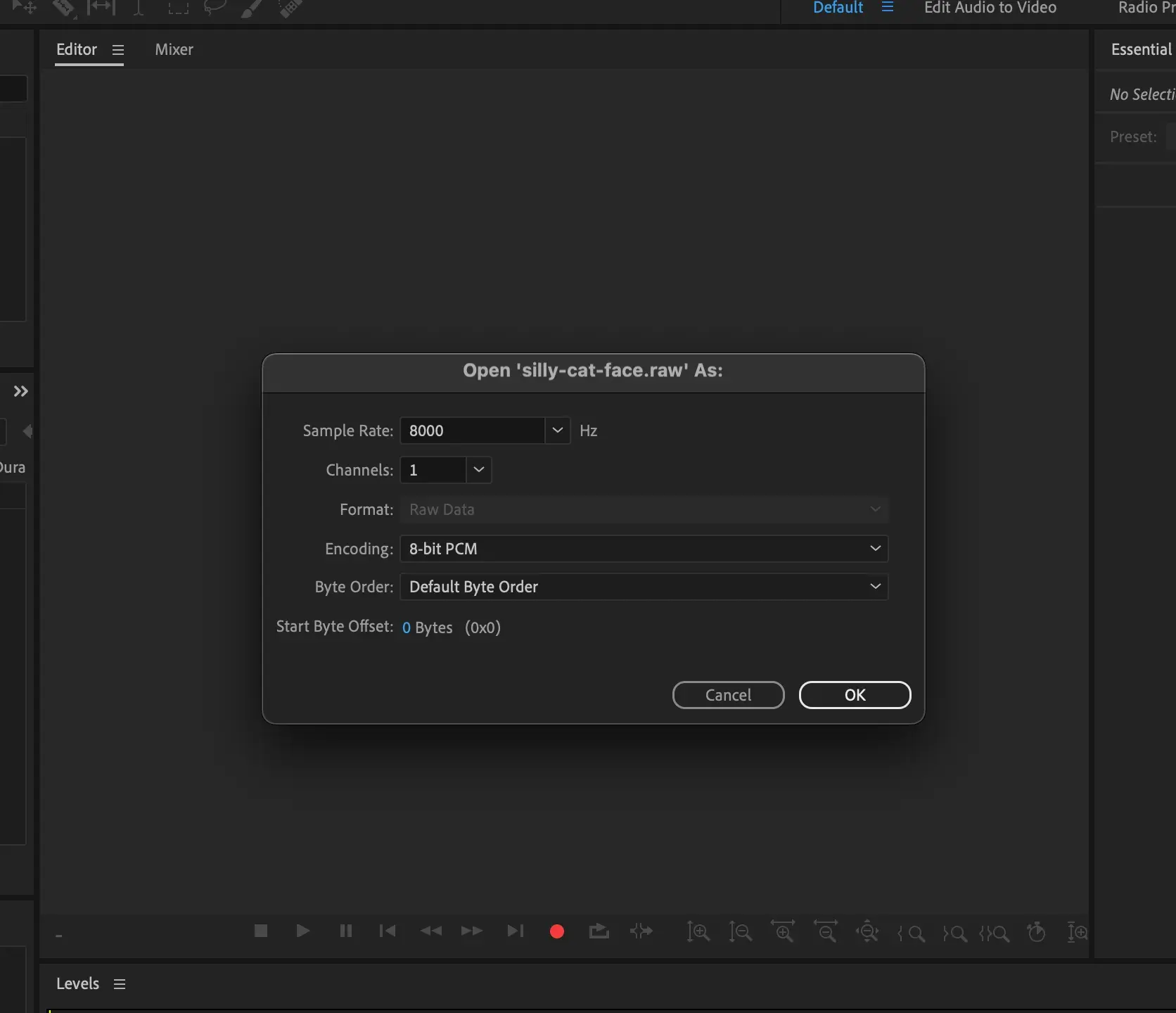Click the Format Raw Data dropdown
Image resolution: width=1176 pixels, height=1013 pixels.
tap(644, 509)
